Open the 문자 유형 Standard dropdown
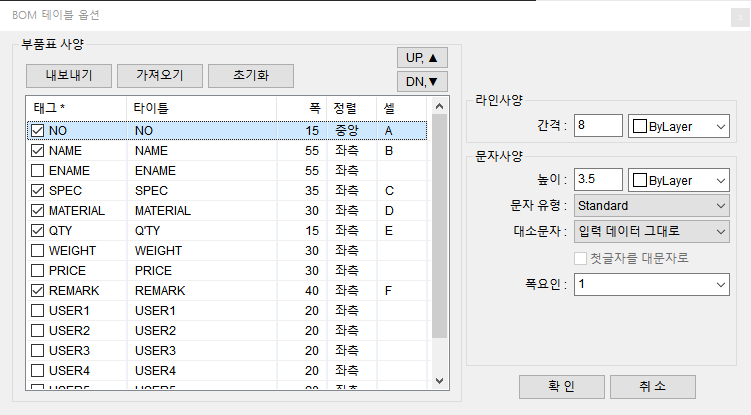 (x=651, y=206)
